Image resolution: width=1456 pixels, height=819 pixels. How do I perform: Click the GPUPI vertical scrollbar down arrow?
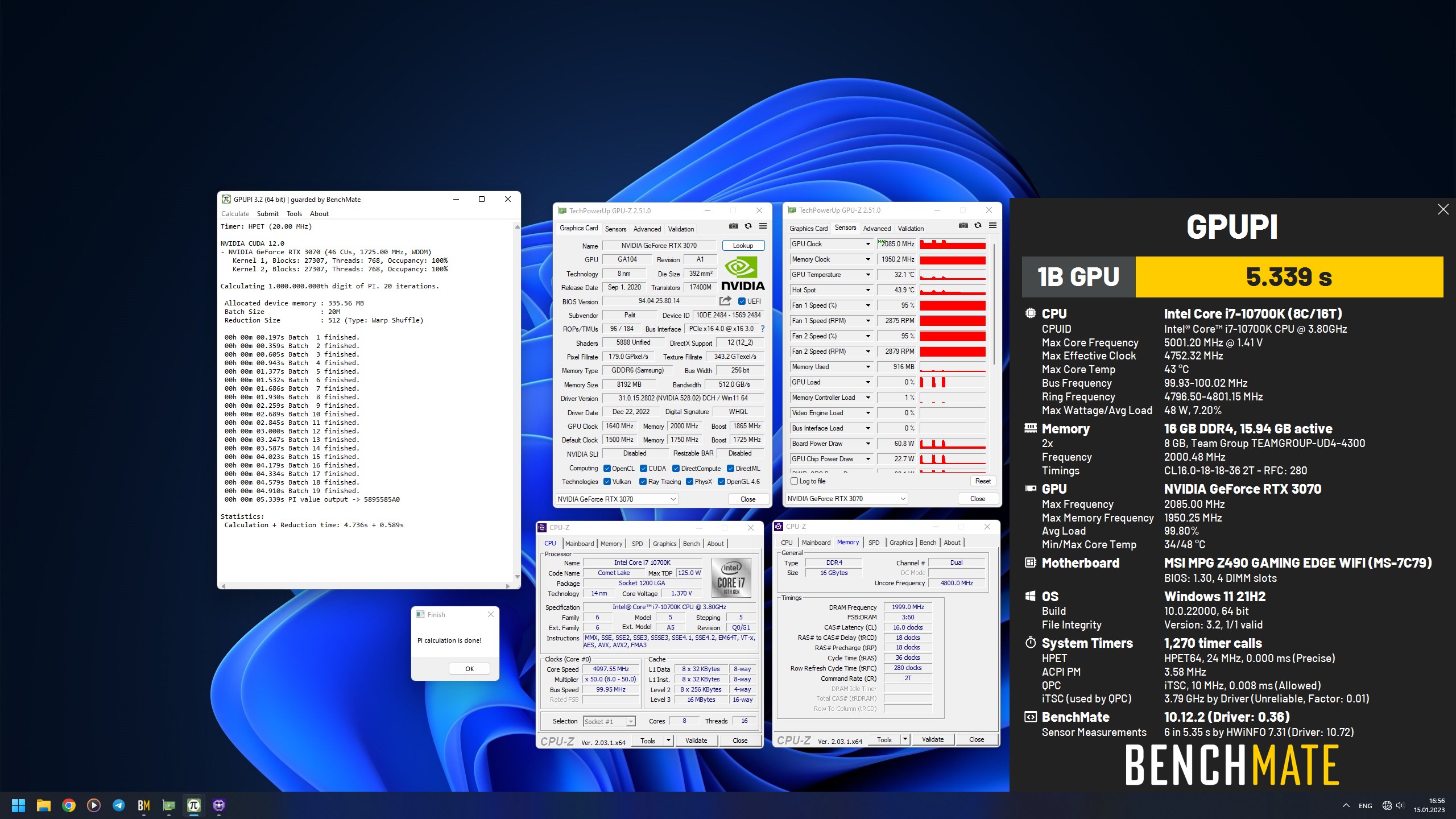[517, 577]
